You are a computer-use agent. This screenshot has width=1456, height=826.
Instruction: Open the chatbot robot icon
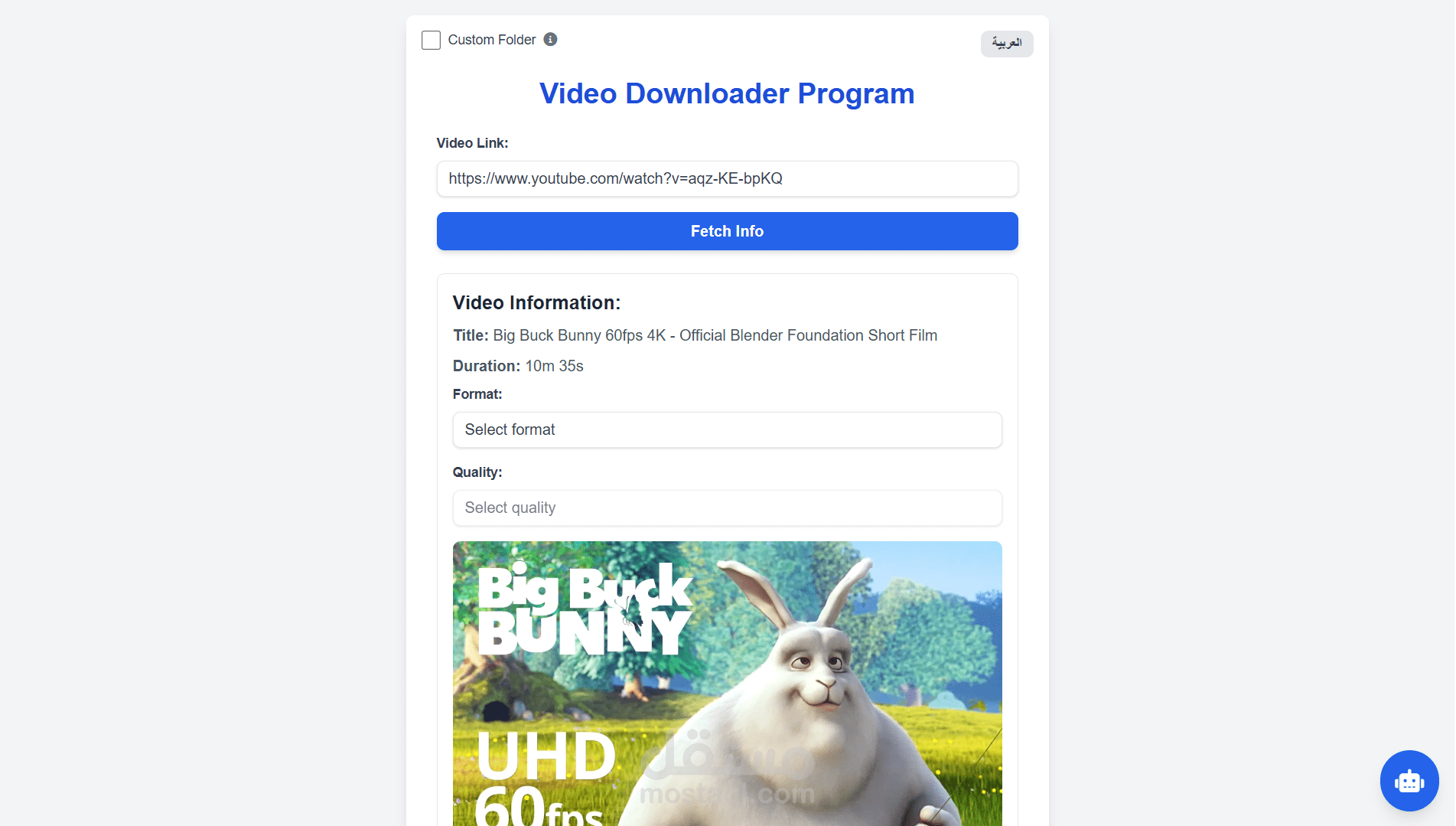[1409, 781]
